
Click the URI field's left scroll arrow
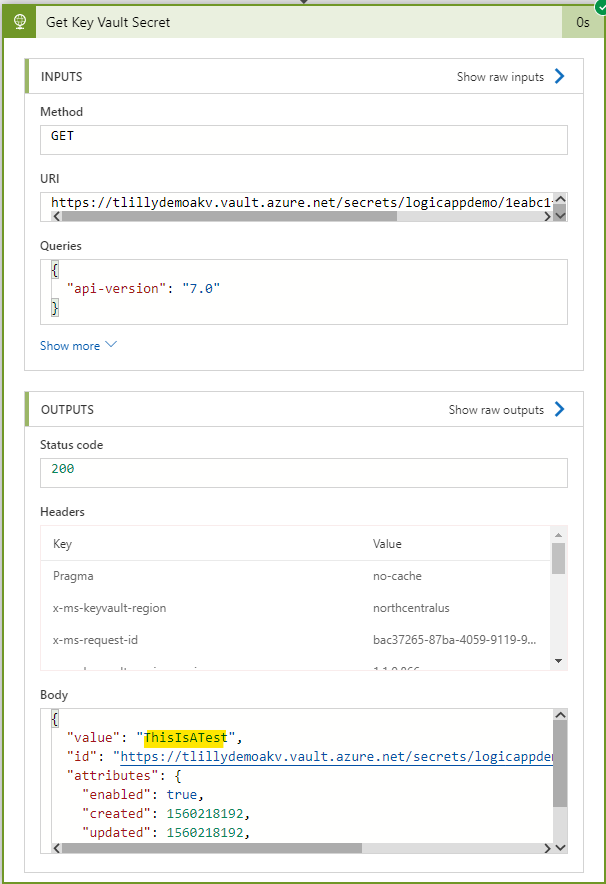point(56,216)
